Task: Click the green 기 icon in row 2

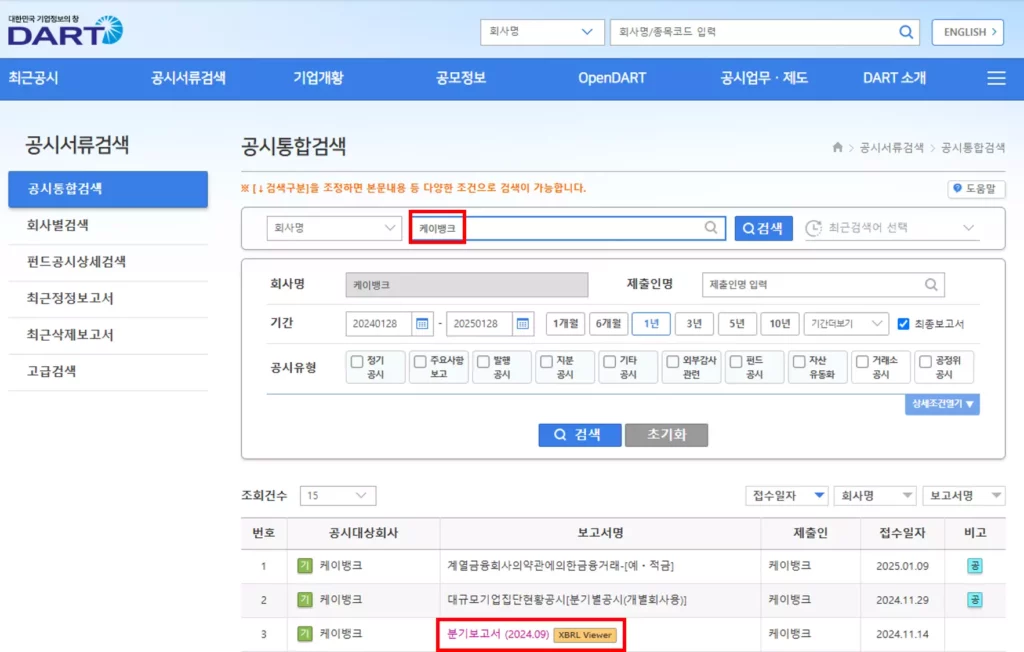Action: (304, 600)
